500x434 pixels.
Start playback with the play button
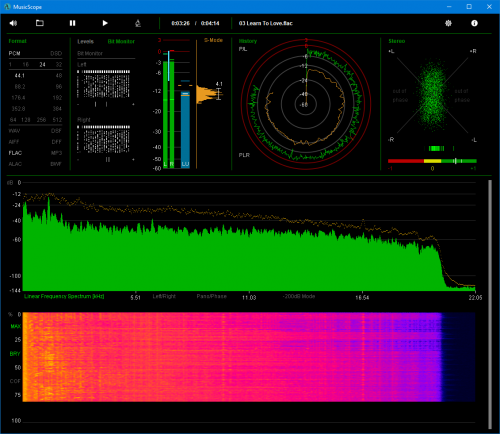[x=105, y=23]
